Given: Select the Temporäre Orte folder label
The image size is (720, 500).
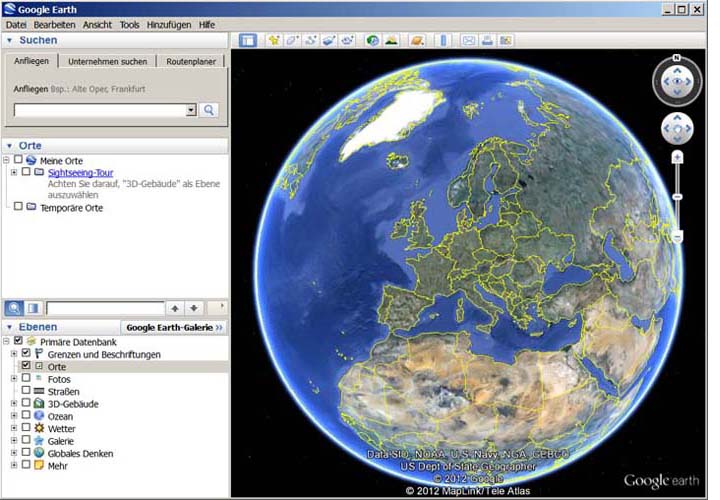Looking at the screenshot, I should 72,208.
